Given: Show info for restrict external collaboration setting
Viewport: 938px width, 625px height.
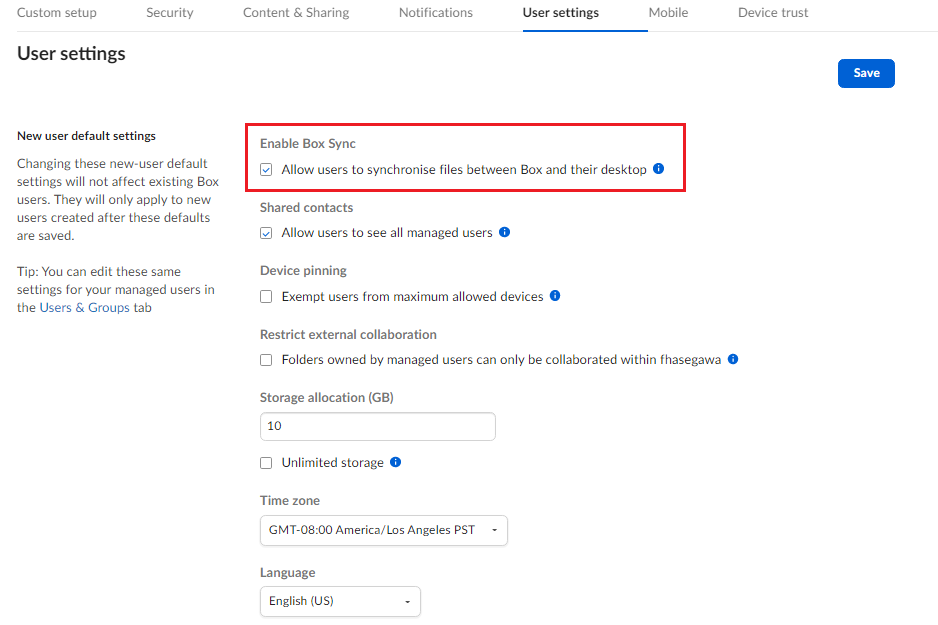Looking at the screenshot, I should (732, 359).
